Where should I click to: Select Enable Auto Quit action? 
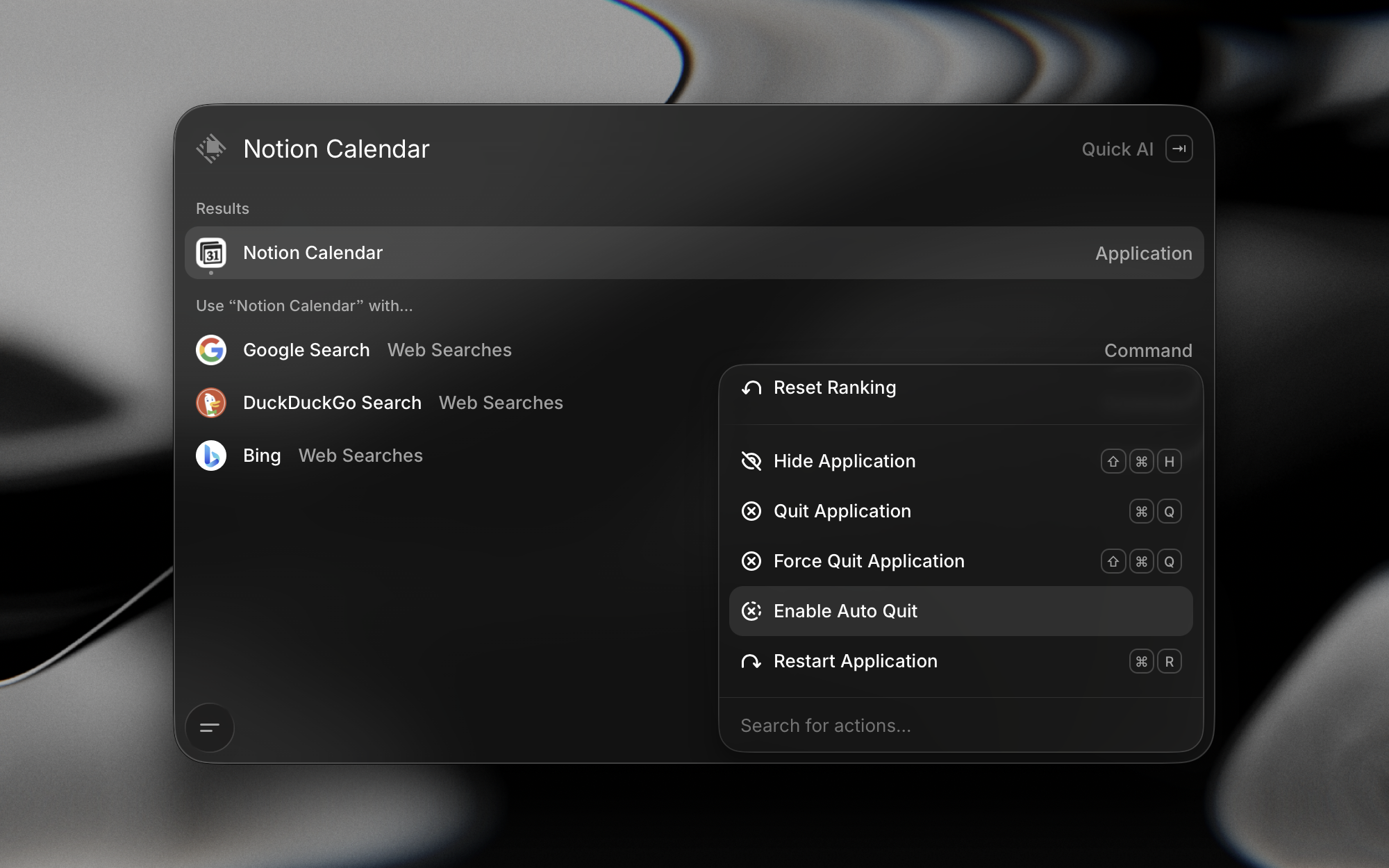[x=960, y=611]
